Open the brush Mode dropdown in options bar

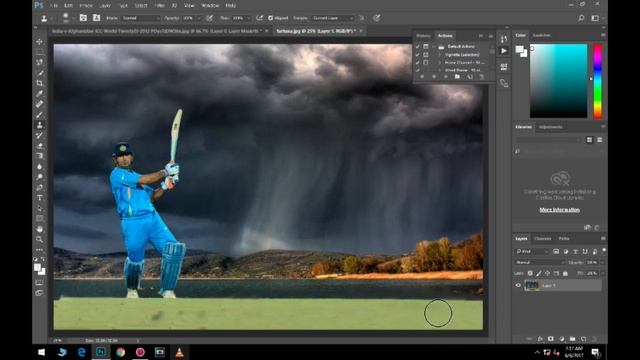pyautogui.click(x=140, y=18)
